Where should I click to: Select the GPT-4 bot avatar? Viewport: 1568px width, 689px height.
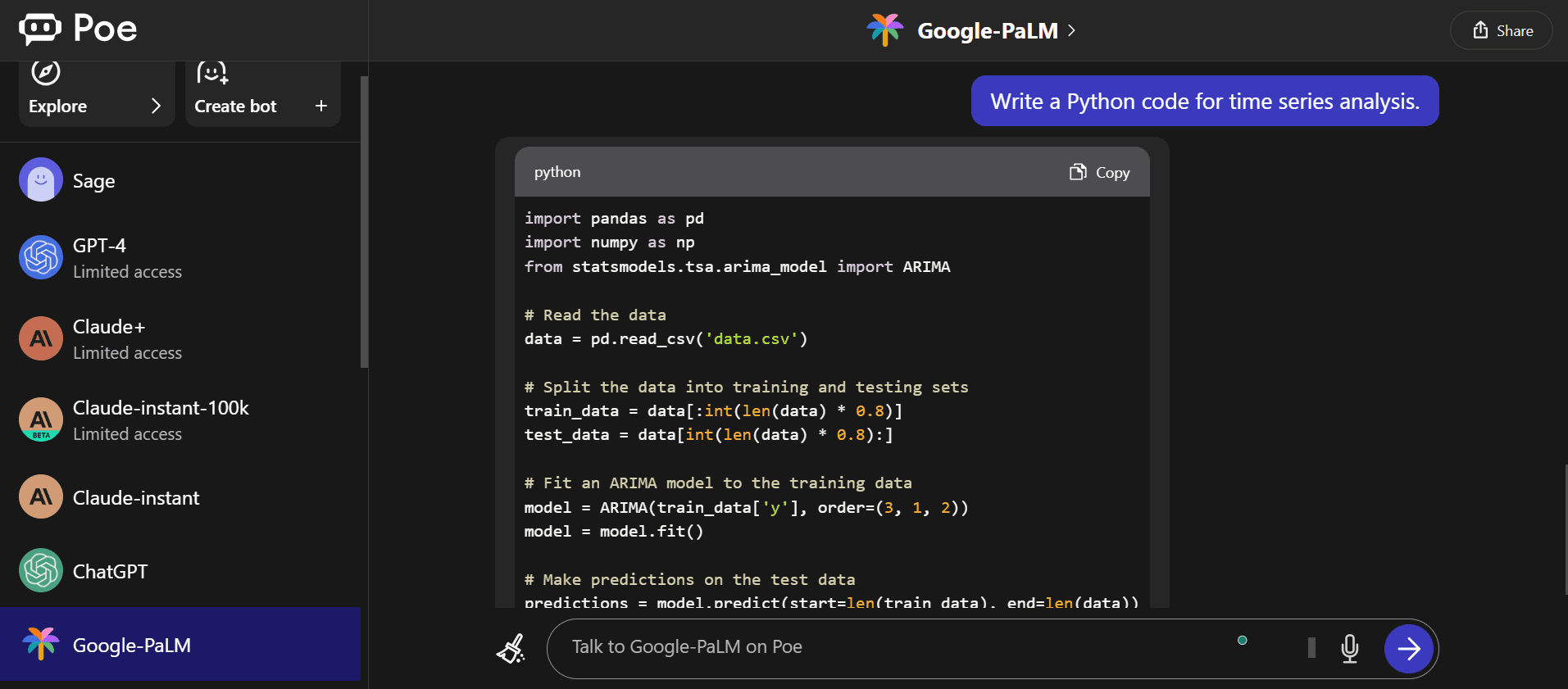(x=41, y=257)
